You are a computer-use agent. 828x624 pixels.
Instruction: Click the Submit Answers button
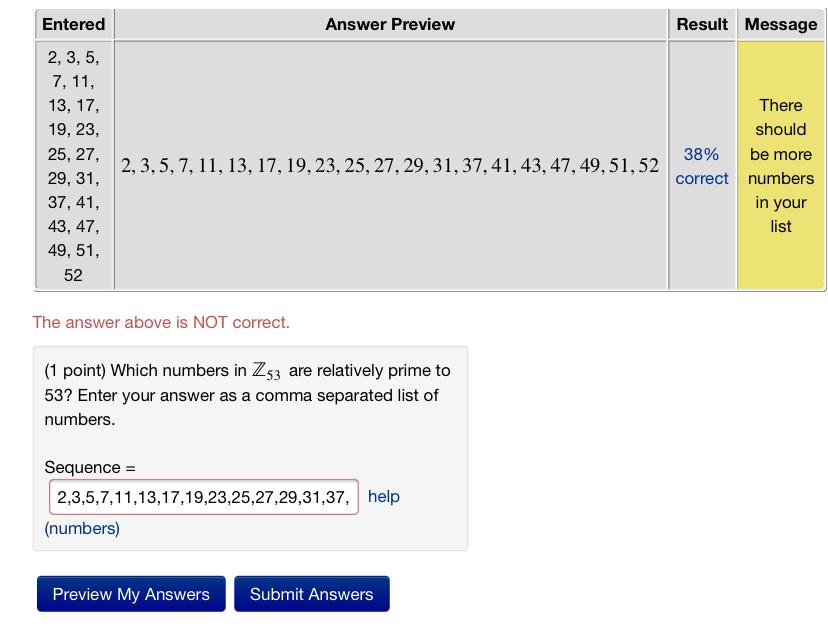[313, 593]
